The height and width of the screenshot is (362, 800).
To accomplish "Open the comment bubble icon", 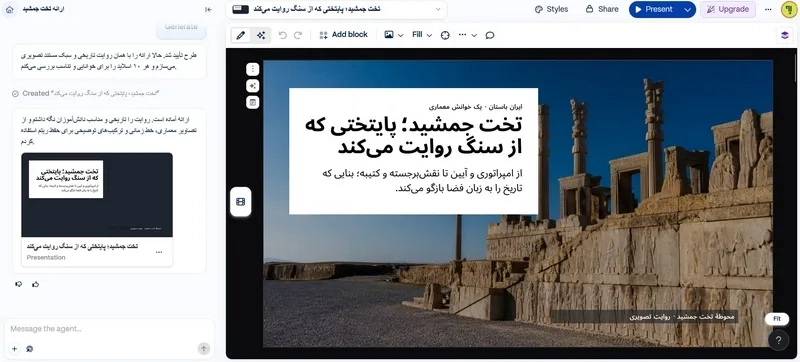I will [x=490, y=35].
